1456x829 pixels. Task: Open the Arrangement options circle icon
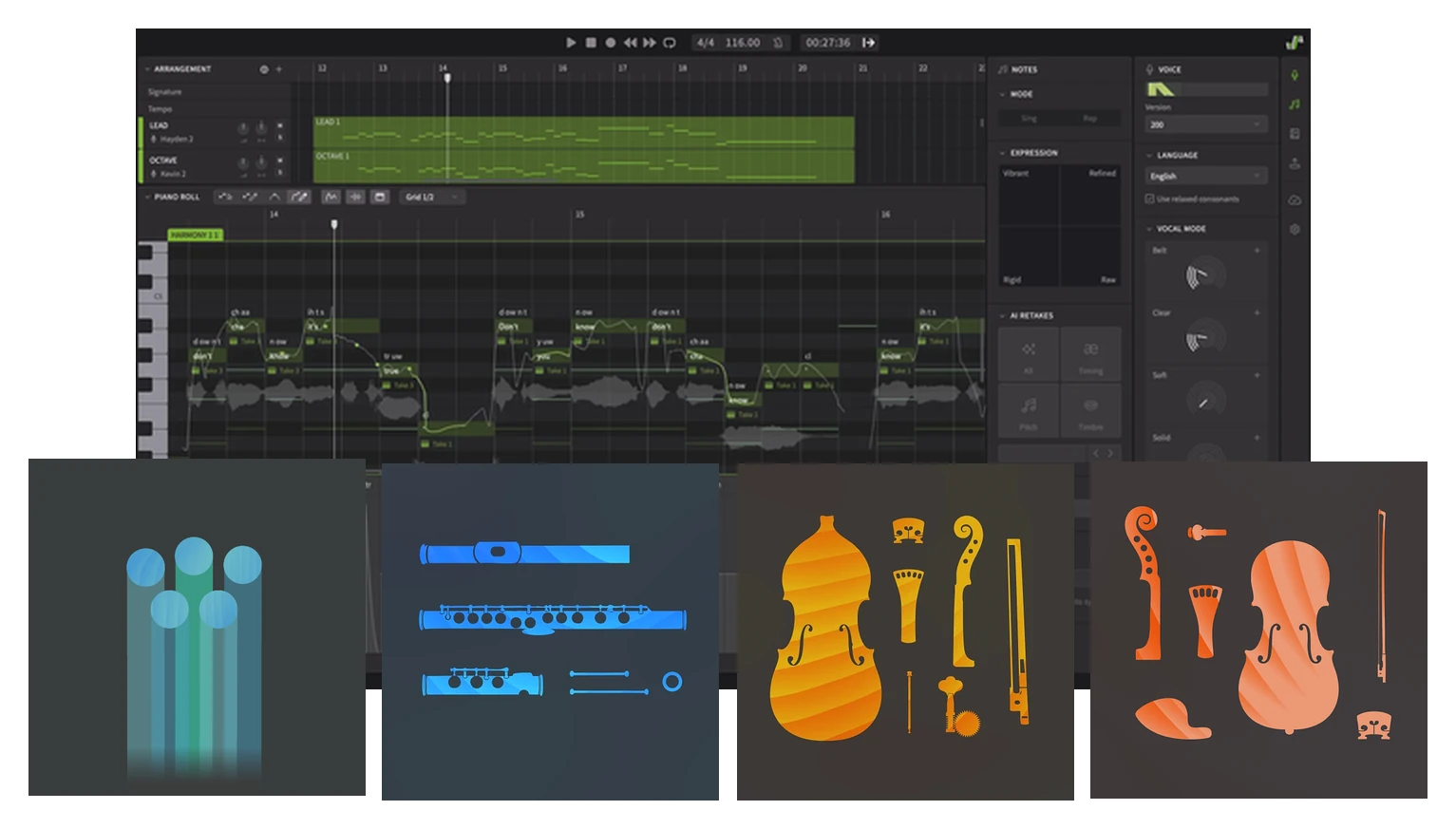click(x=264, y=69)
